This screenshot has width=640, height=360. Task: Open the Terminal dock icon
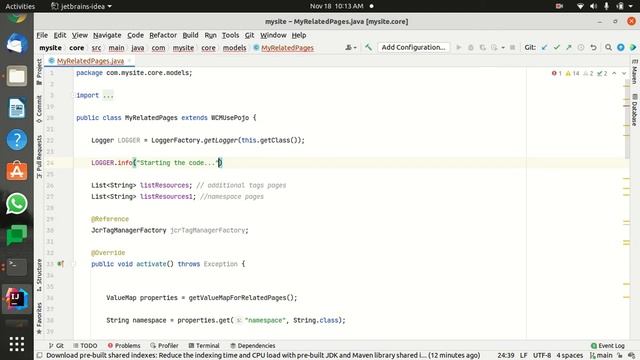point(17,267)
